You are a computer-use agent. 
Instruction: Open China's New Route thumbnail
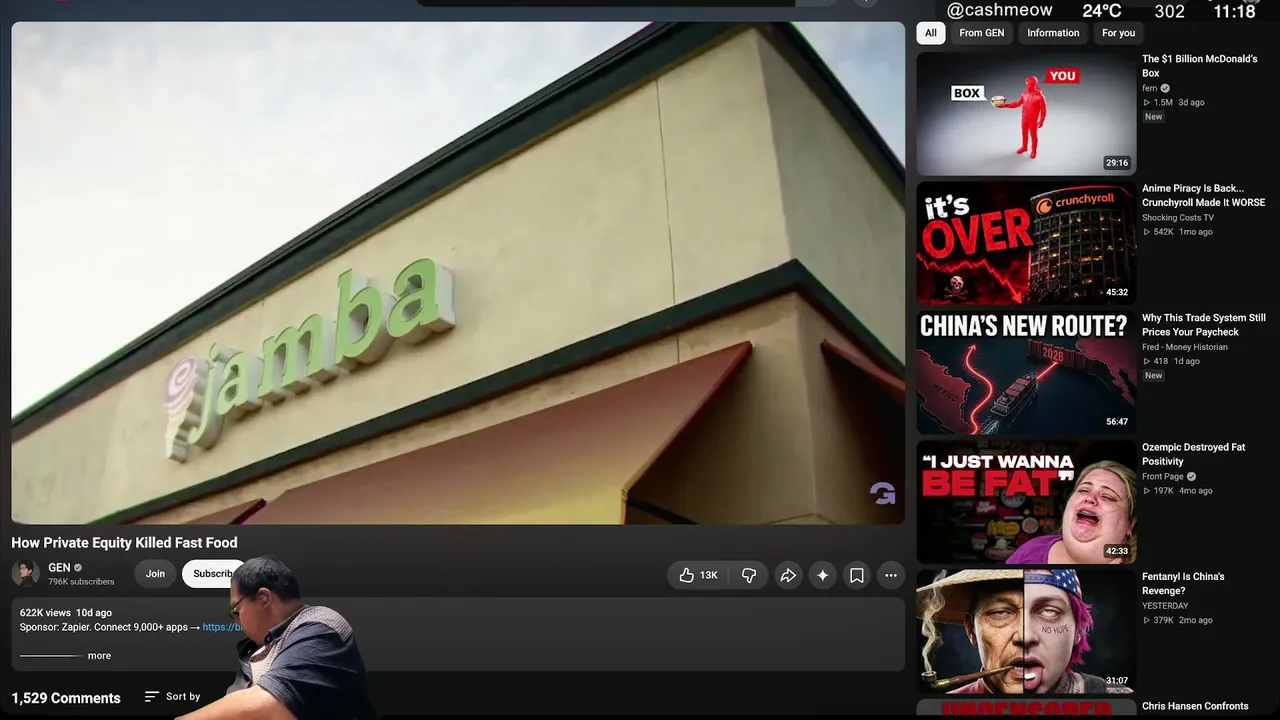pyautogui.click(x=1026, y=372)
